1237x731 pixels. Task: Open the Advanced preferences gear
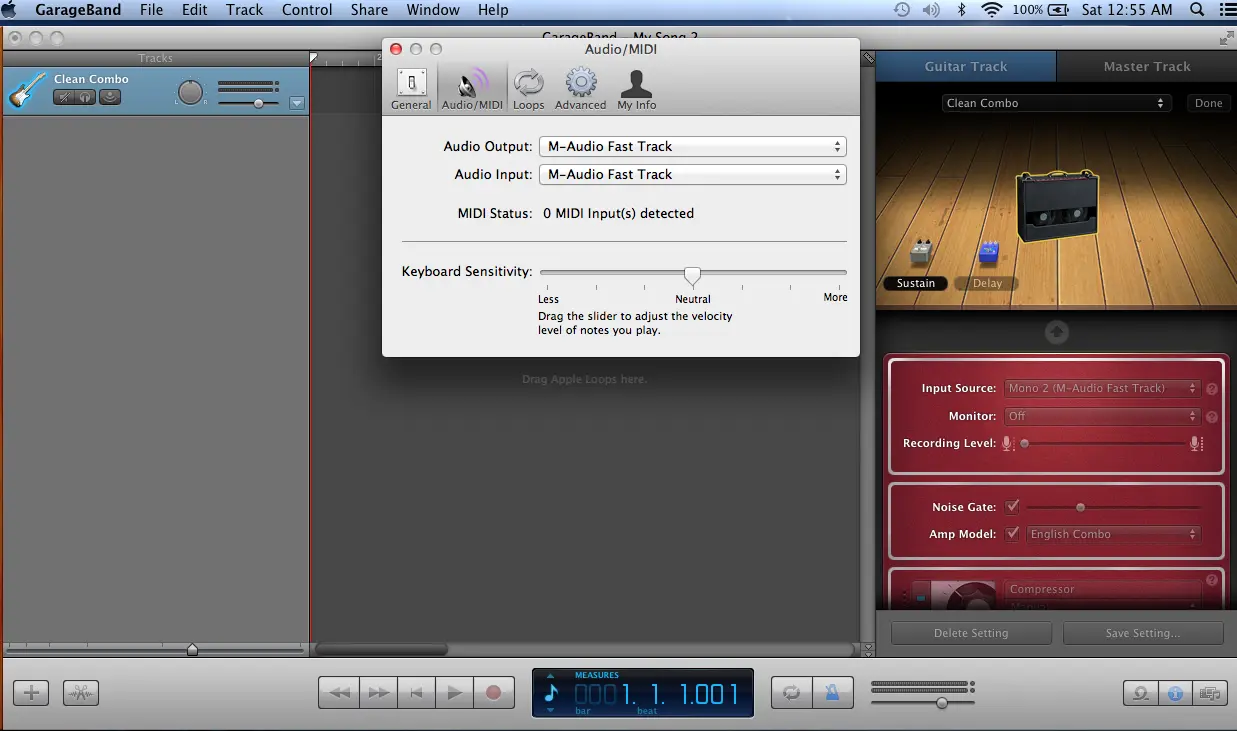(x=581, y=89)
